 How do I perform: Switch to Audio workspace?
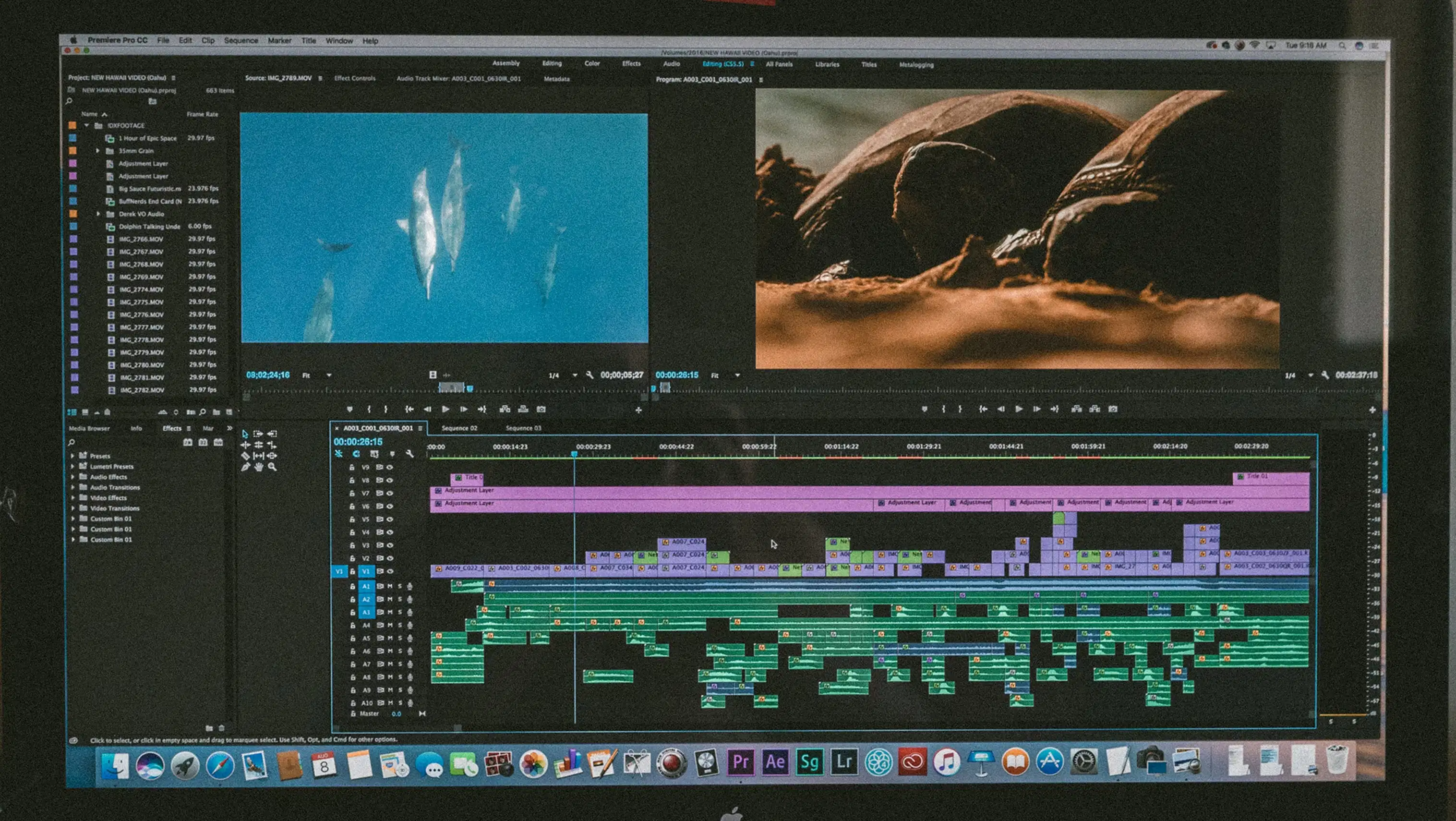tap(672, 63)
